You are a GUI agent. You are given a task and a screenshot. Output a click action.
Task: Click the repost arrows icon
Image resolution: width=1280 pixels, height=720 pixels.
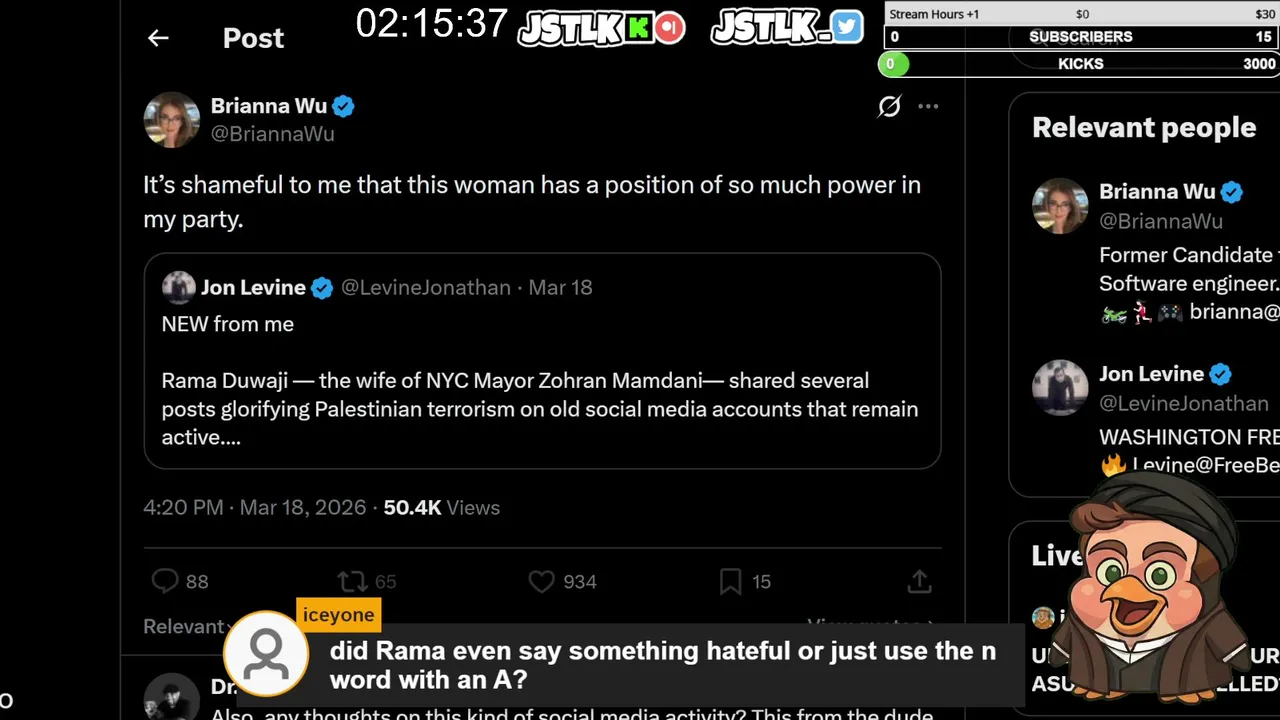click(x=352, y=581)
